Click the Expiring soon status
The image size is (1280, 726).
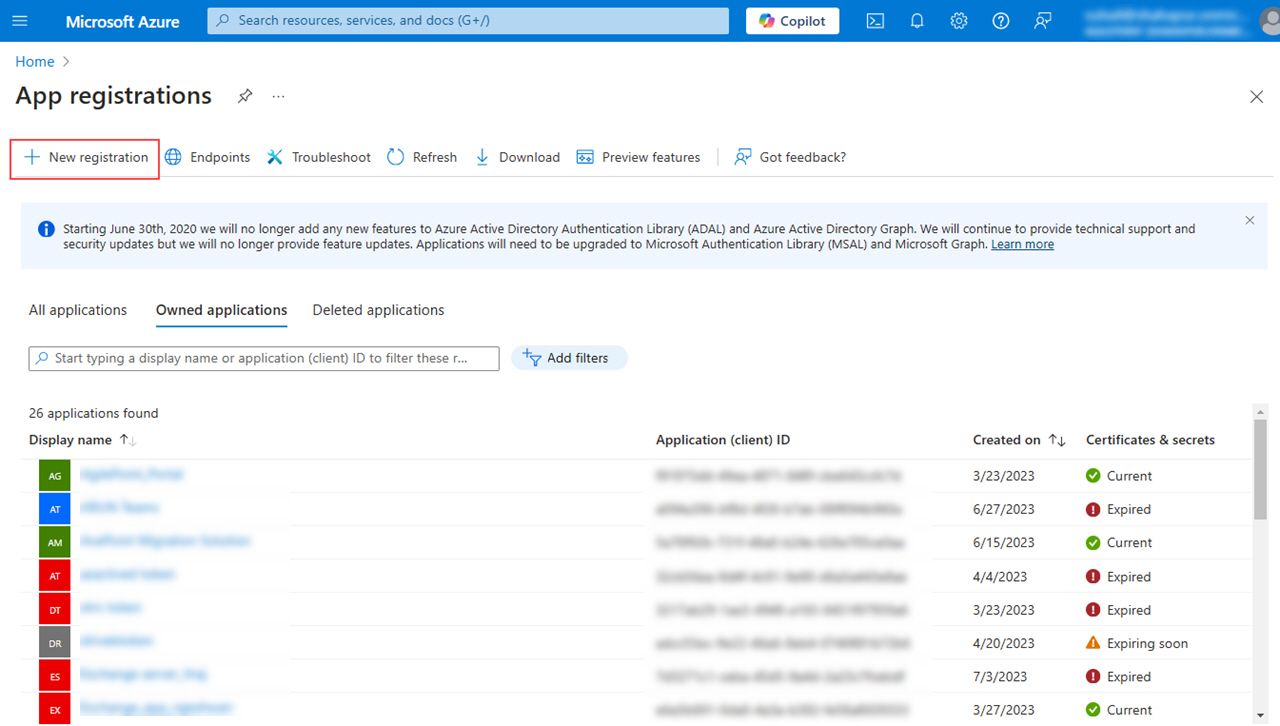click(1137, 644)
